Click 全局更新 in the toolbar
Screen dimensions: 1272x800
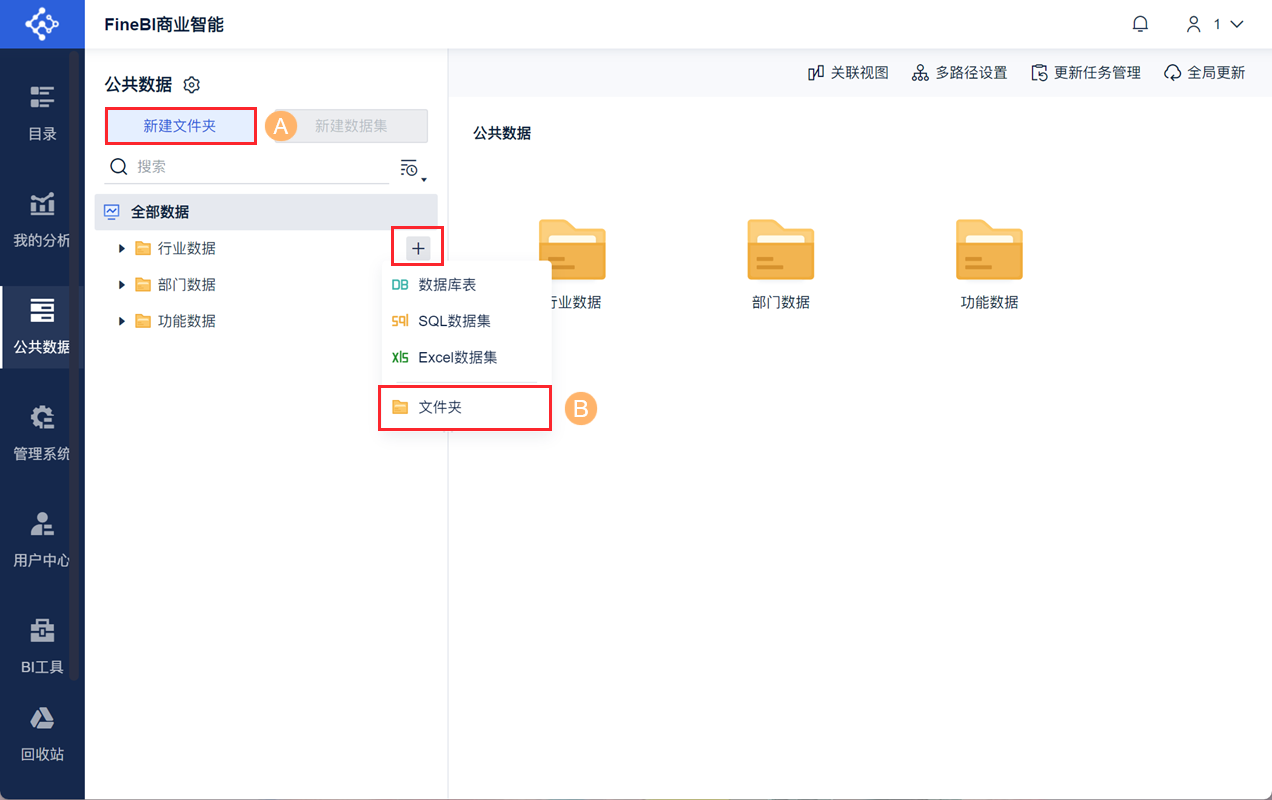click(x=1205, y=73)
